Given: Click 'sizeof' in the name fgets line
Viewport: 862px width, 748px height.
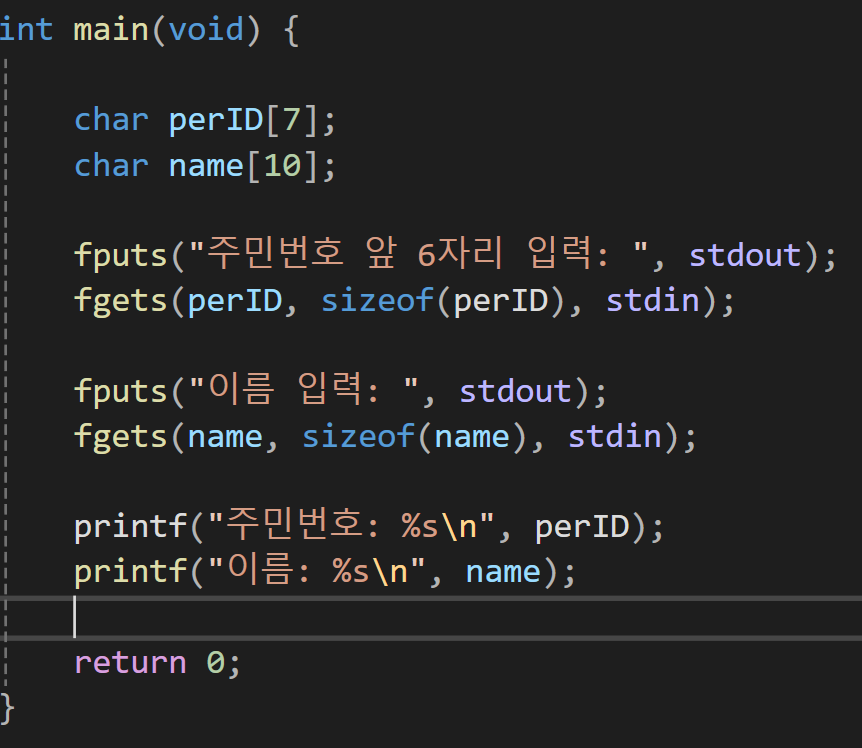Looking at the screenshot, I should (358, 437).
